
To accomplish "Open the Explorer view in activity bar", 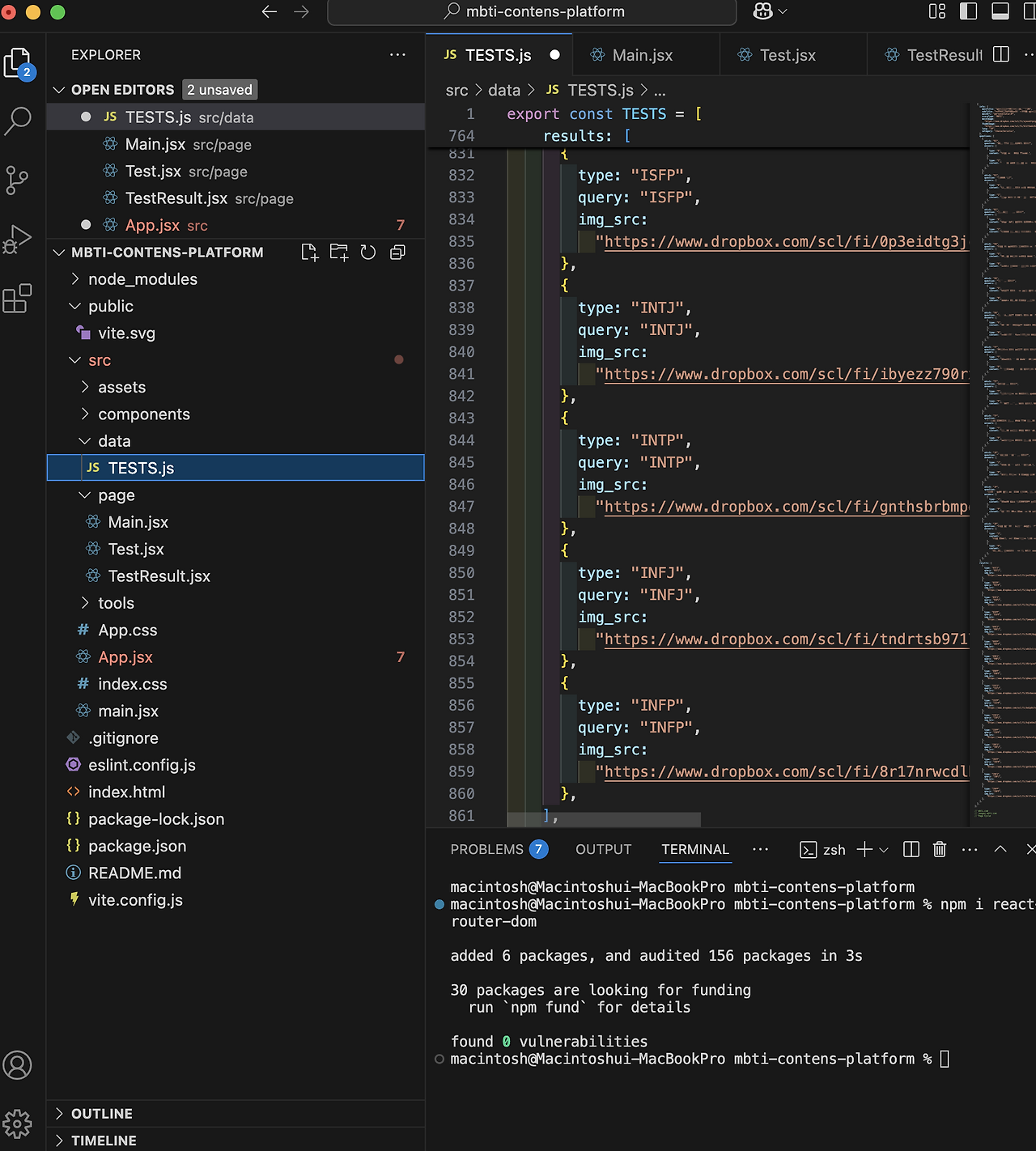I will pos(18,63).
